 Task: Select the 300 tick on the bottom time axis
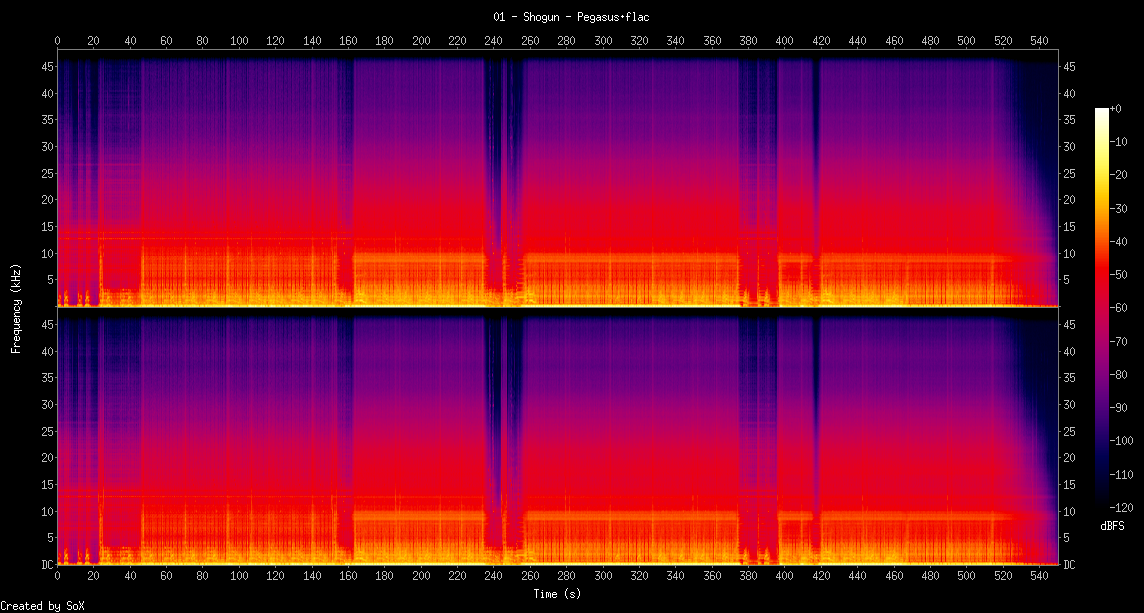pos(603,577)
